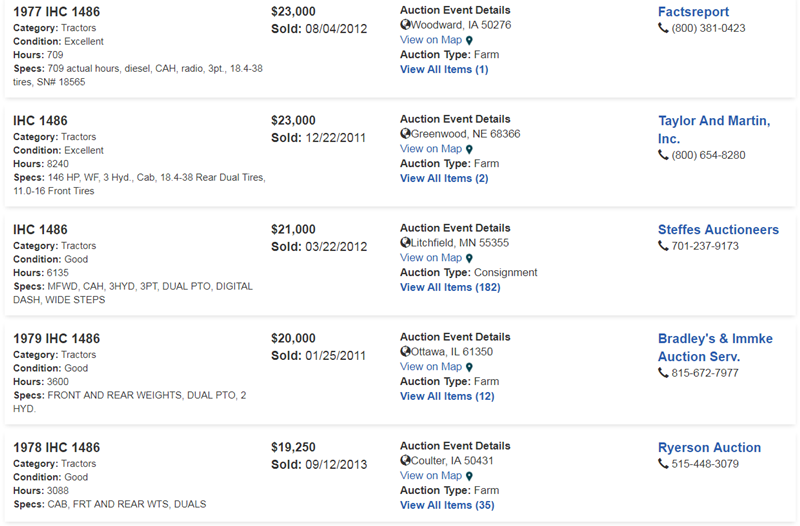Image resolution: width=800 pixels, height=526 pixels.
Task: Open Bradley's & Immke Auction Serv. link
Action: 715,347
